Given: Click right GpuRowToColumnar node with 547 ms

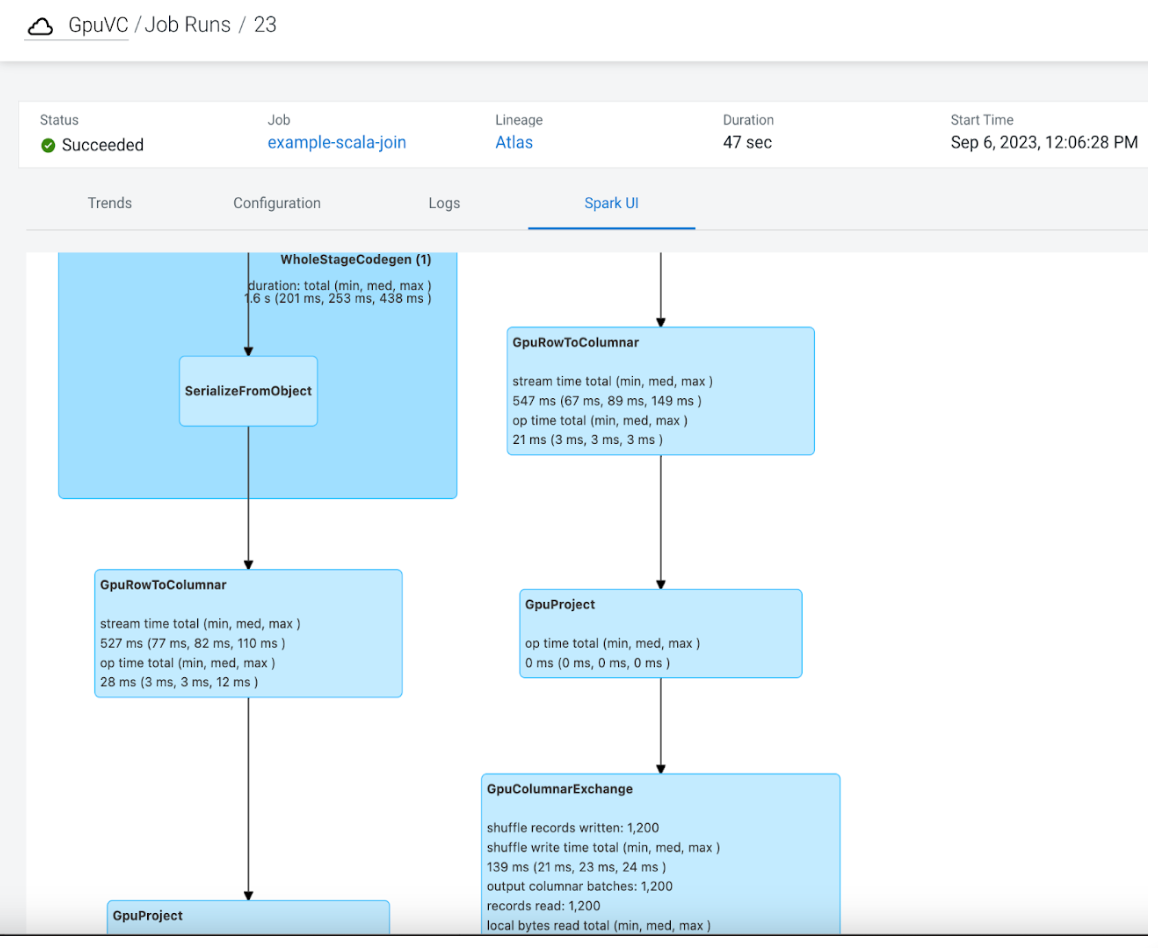Looking at the screenshot, I should 660,391.
